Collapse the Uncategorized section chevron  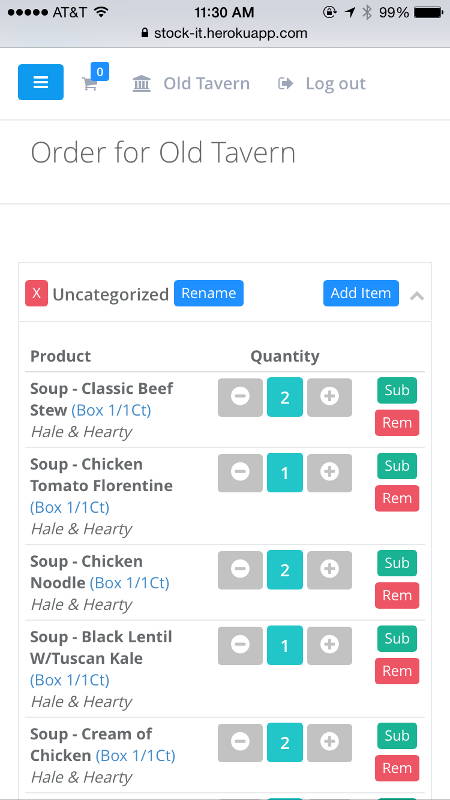(417, 295)
